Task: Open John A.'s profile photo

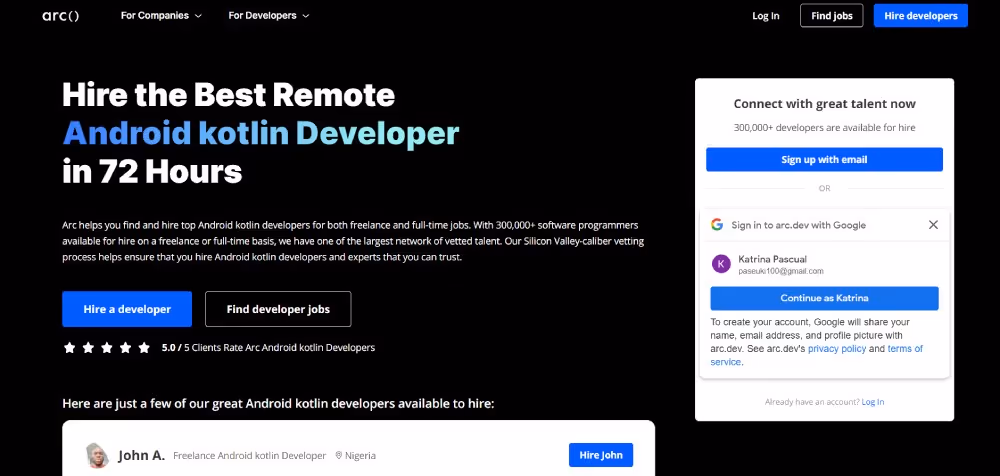Action: pyautogui.click(x=97, y=456)
